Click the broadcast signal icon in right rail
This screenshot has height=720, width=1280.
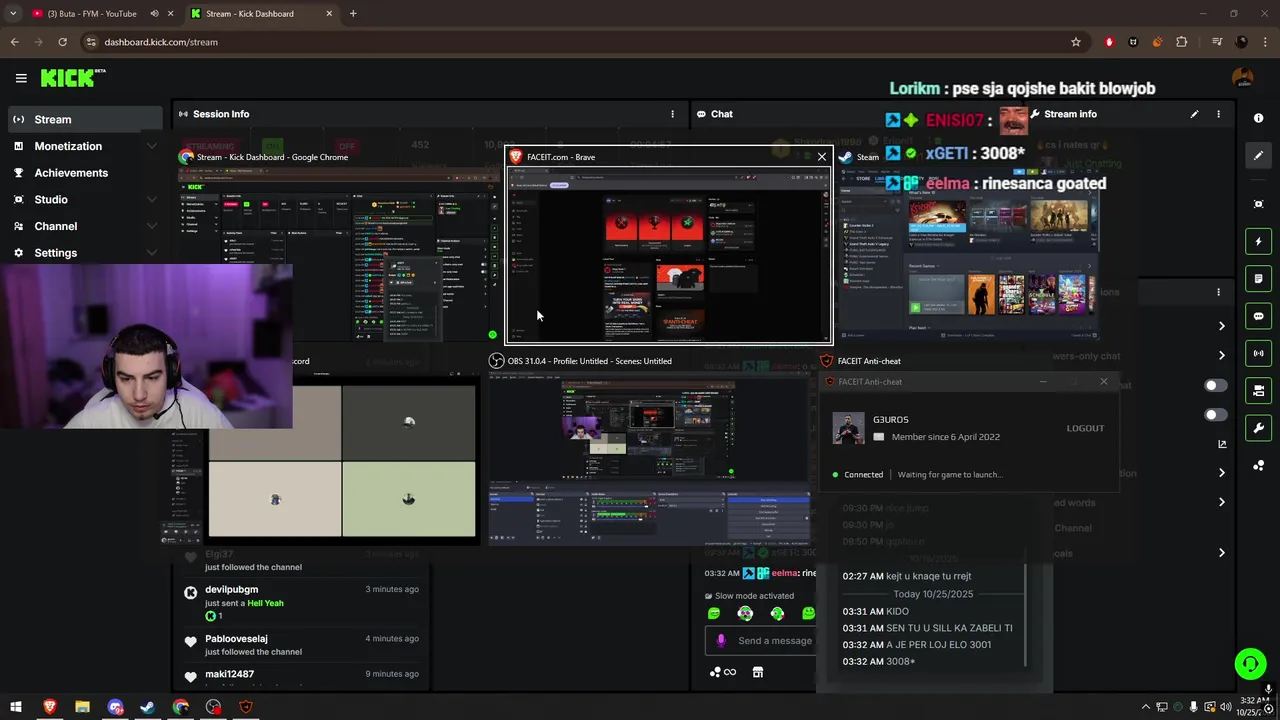[1258, 353]
